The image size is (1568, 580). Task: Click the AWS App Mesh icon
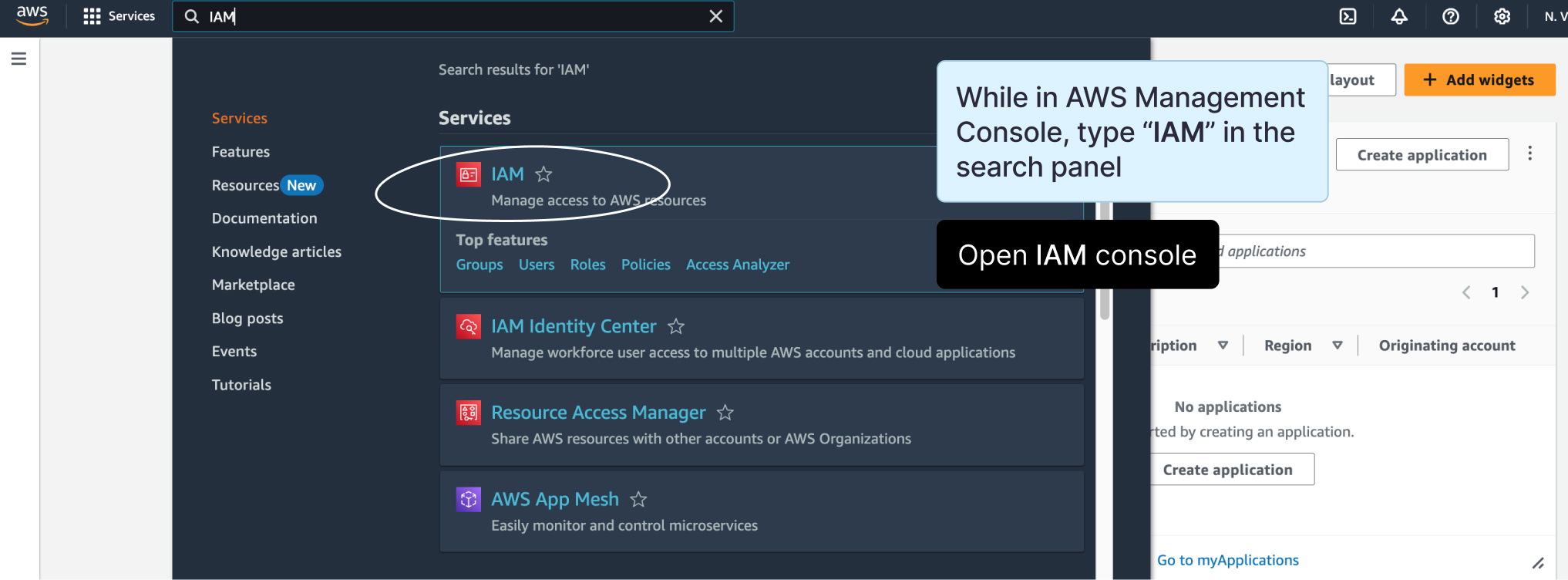click(469, 499)
